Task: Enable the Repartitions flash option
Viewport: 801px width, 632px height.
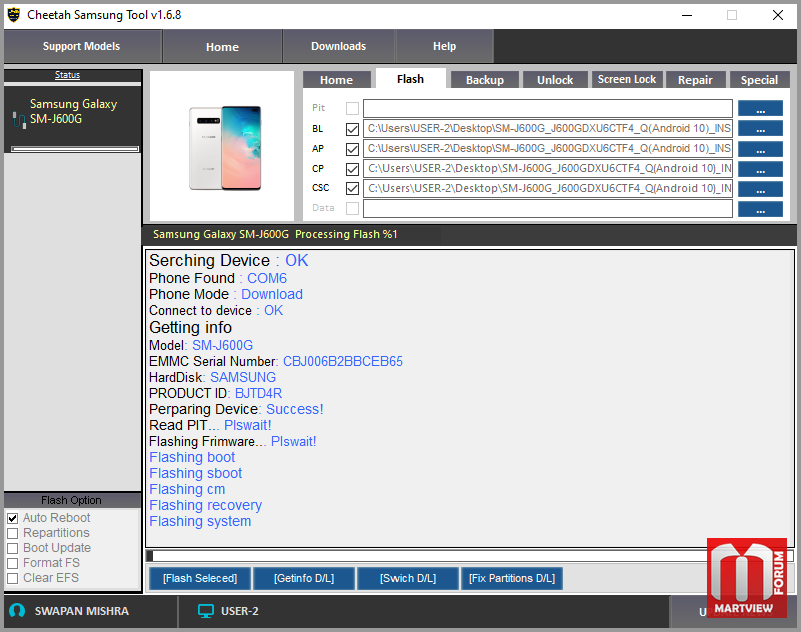Action: (13, 533)
